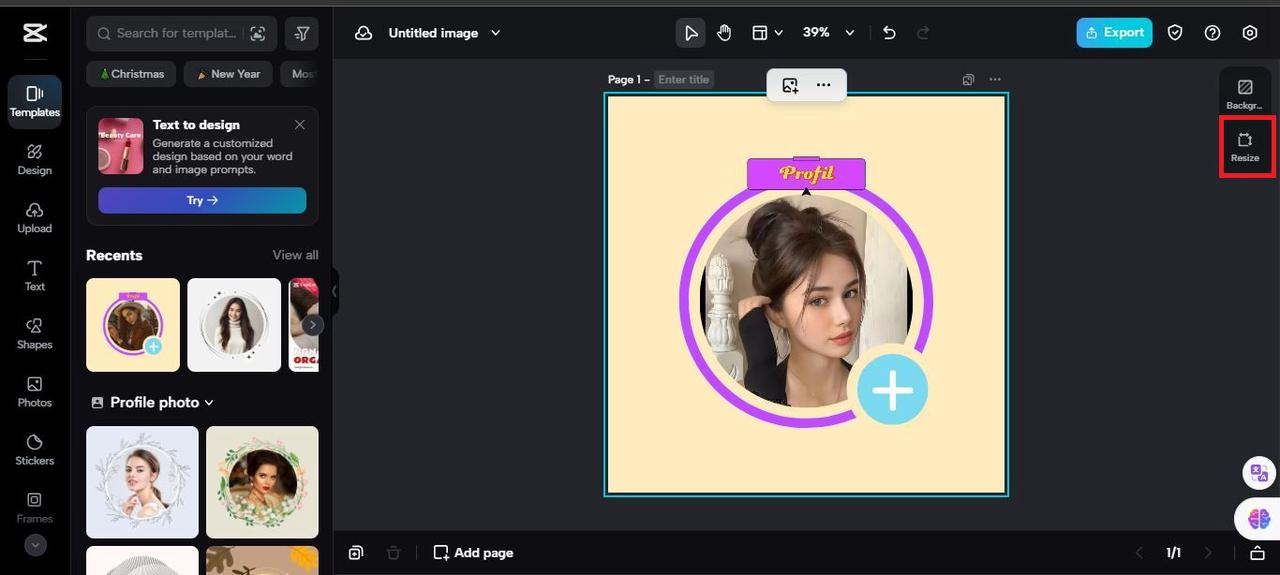The height and width of the screenshot is (575, 1280).
Task: Open the Shapes sidebar tab
Action: pyautogui.click(x=35, y=334)
